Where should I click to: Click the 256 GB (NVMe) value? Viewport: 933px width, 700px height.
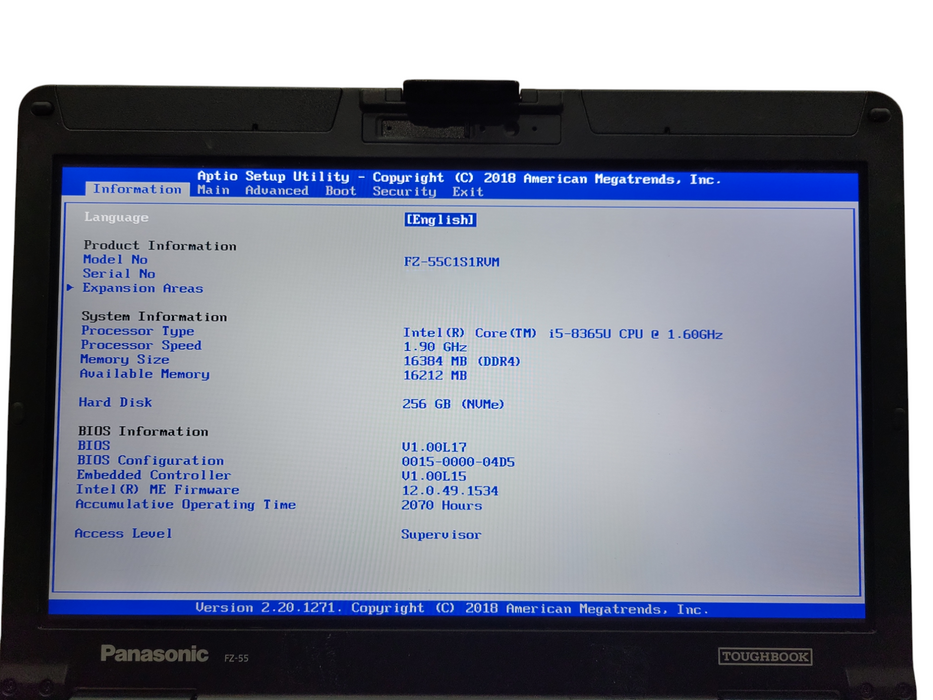tap(453, 404)
